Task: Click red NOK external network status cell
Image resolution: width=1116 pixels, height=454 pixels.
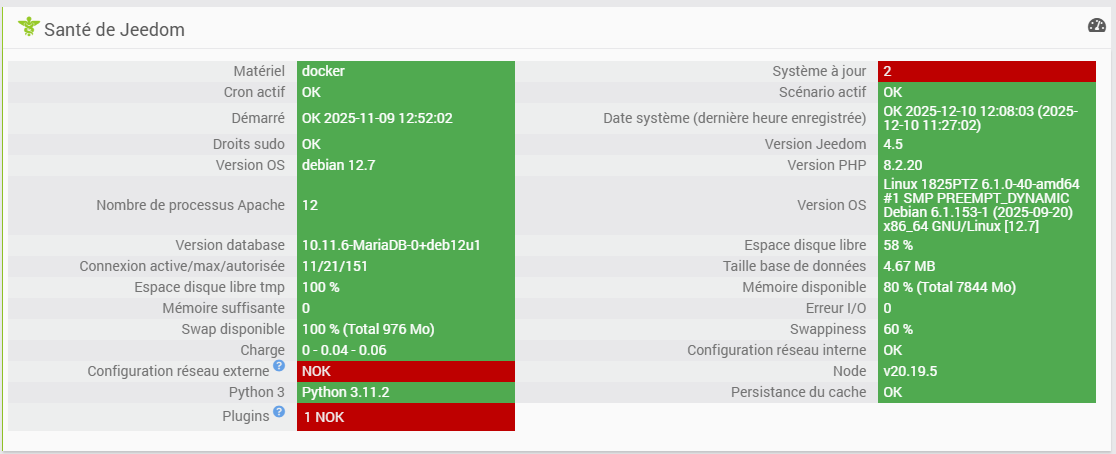Action: (405, 371)
